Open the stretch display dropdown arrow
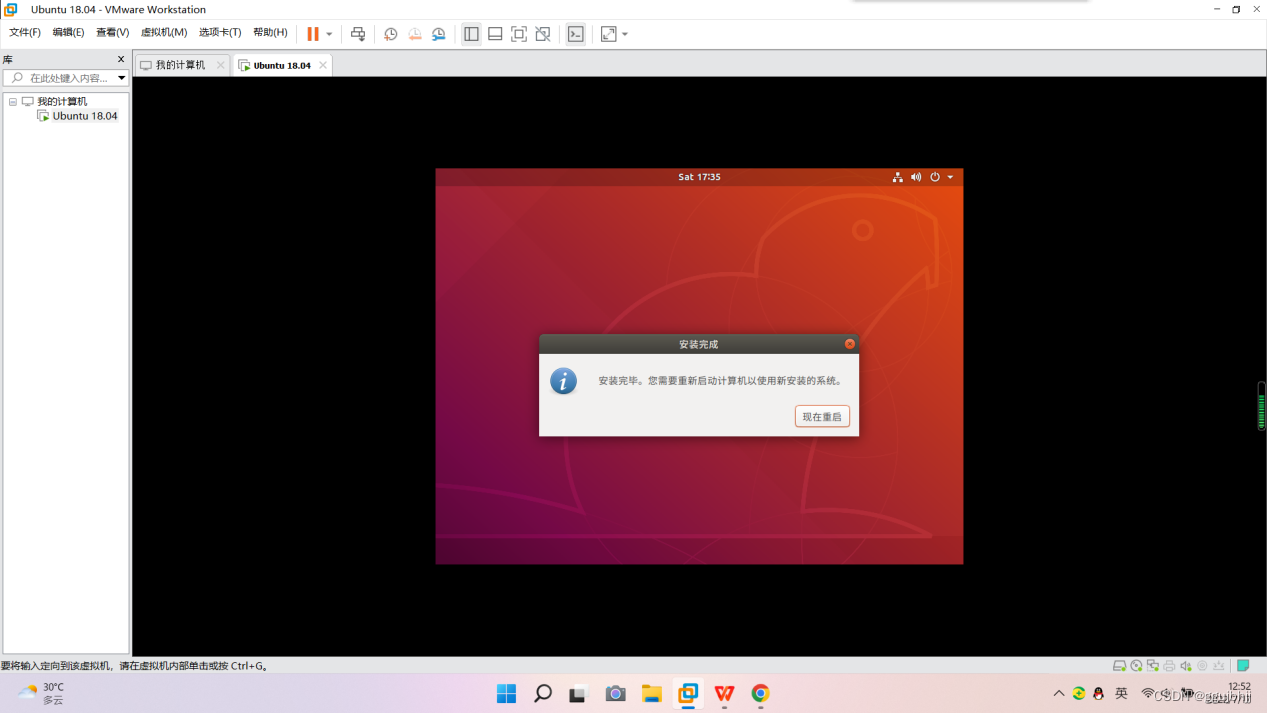 625,34
